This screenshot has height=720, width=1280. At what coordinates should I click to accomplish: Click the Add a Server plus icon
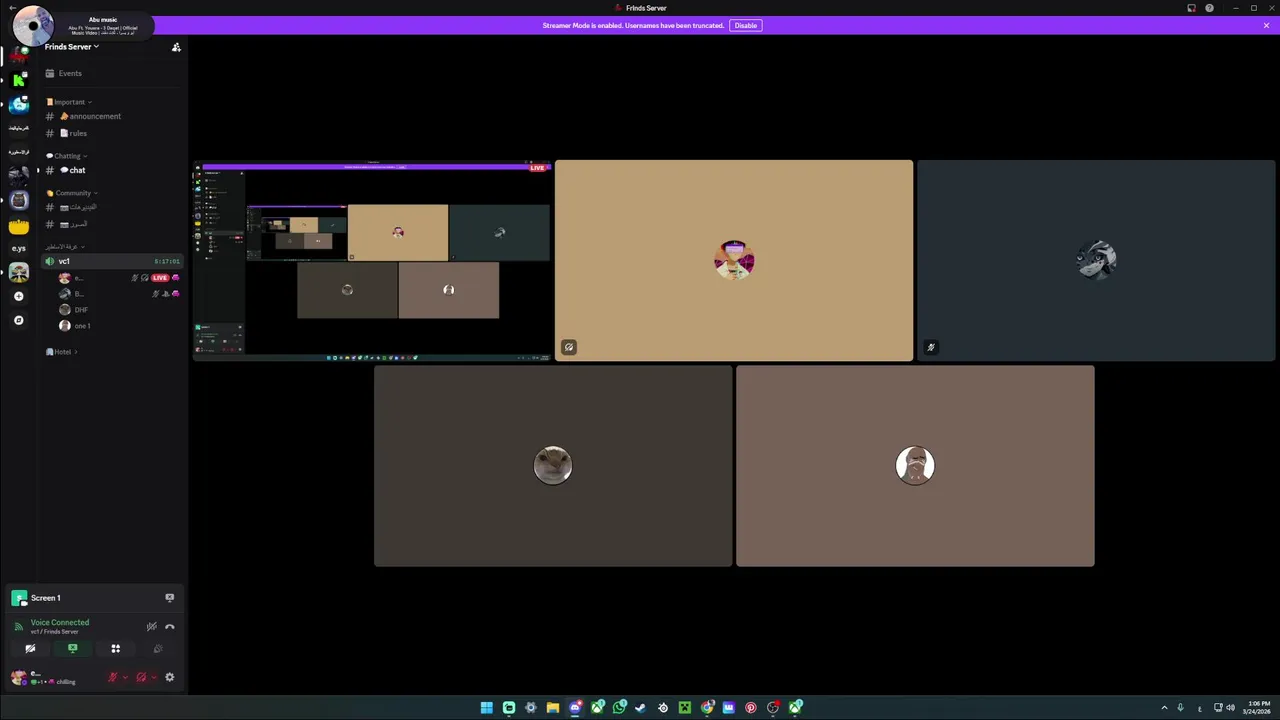tap(19, 296)
